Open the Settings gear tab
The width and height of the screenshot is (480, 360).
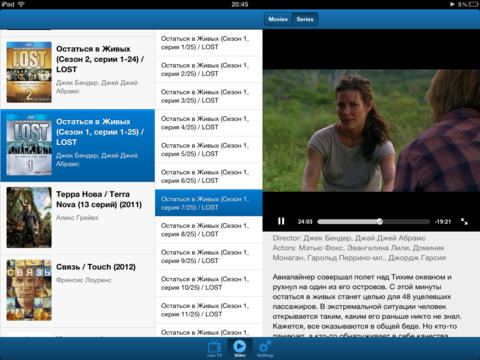click(265, 348)
